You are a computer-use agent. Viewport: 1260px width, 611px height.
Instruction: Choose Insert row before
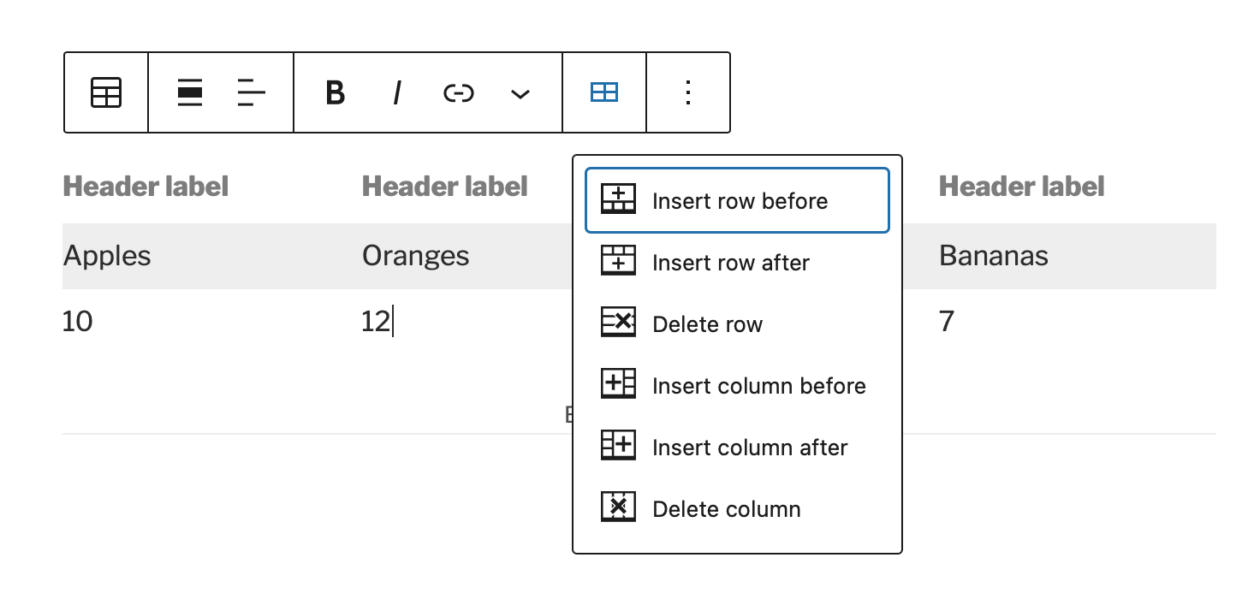[737, 201]
